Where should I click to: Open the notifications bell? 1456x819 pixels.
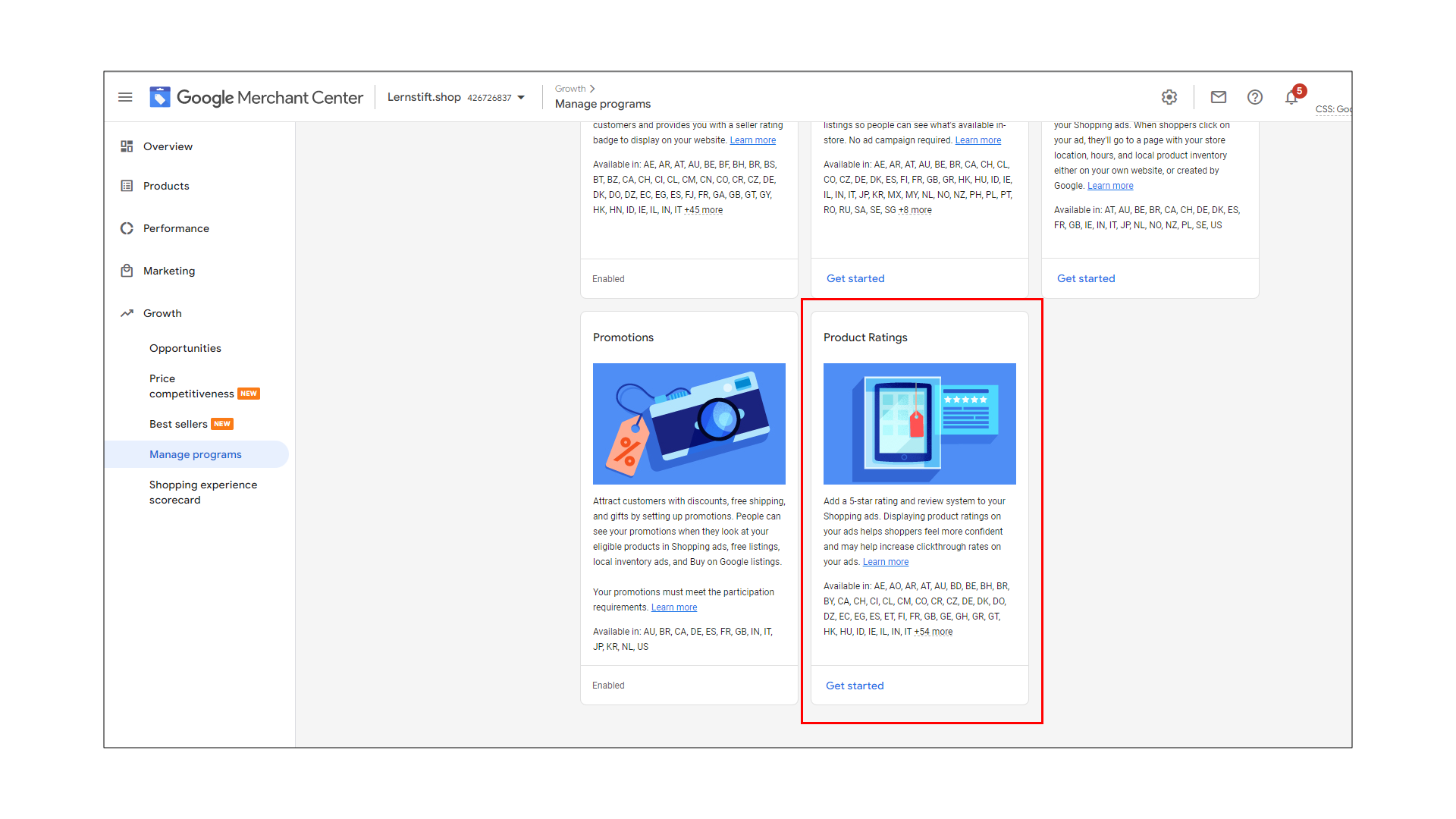(1291, 97)
